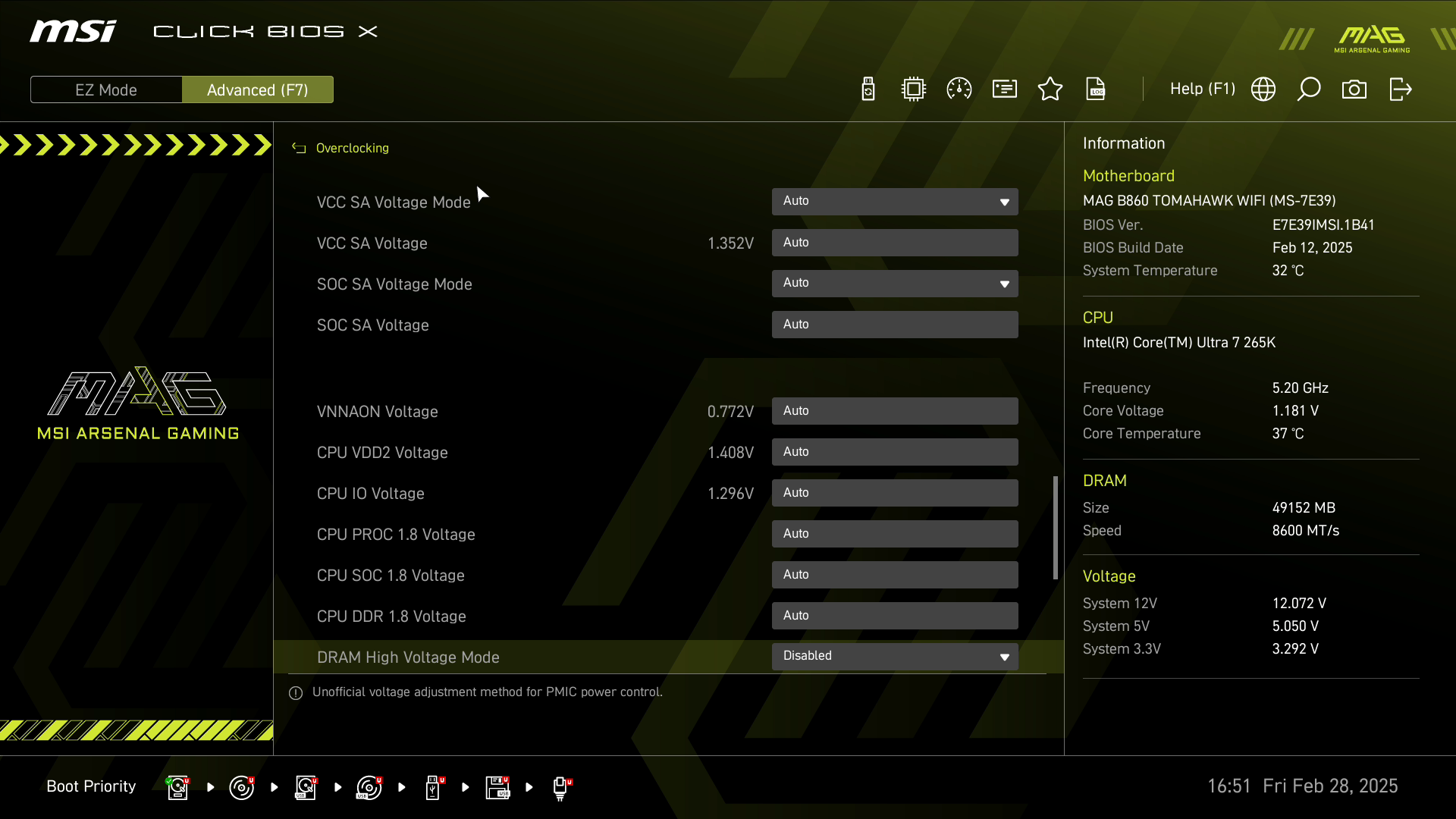
Task: Select the USB floppy boot device icon
Action: click(497, 787)
